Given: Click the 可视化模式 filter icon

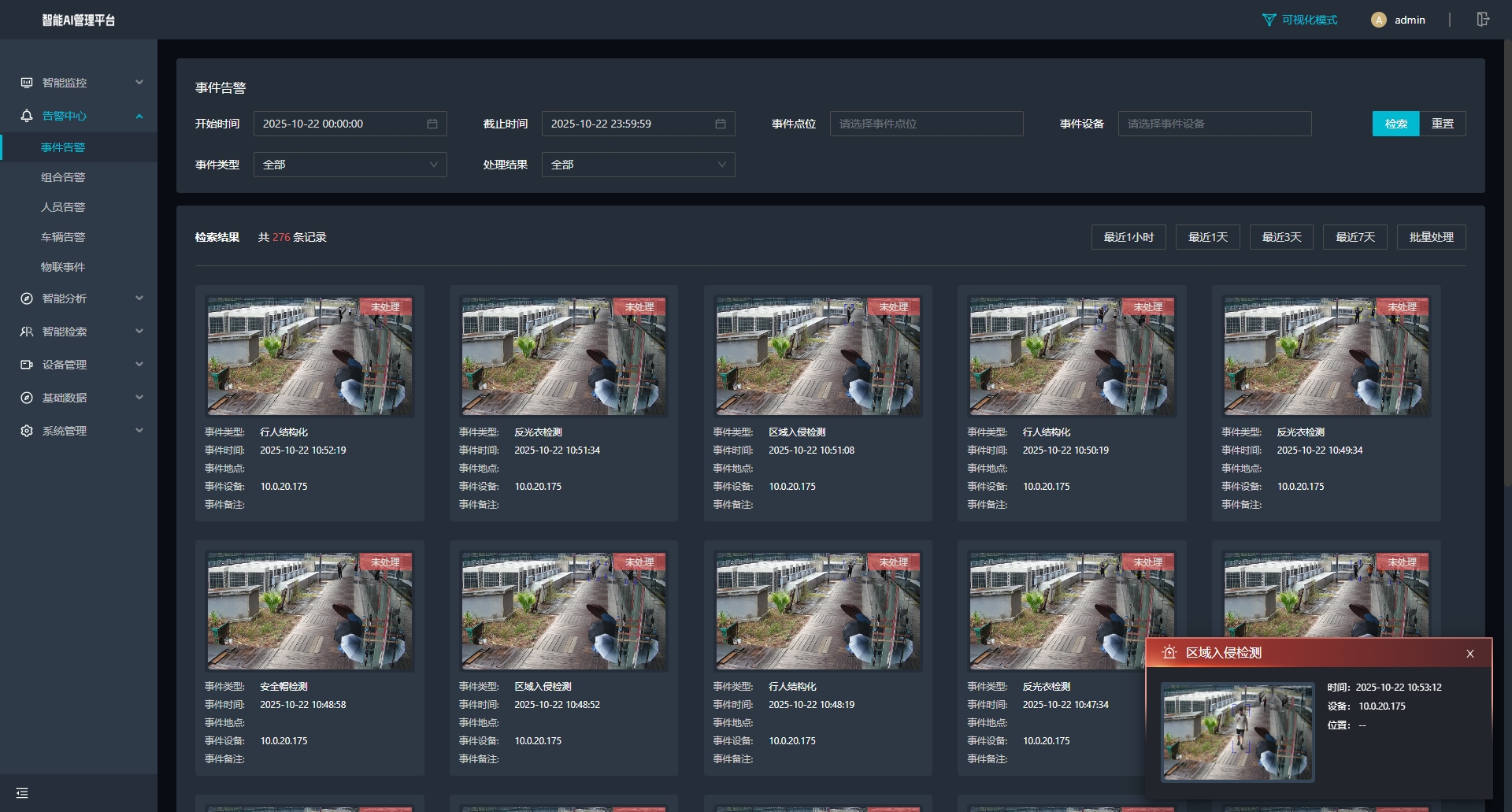Looking at the screenshot, I should click(1269, 20).
